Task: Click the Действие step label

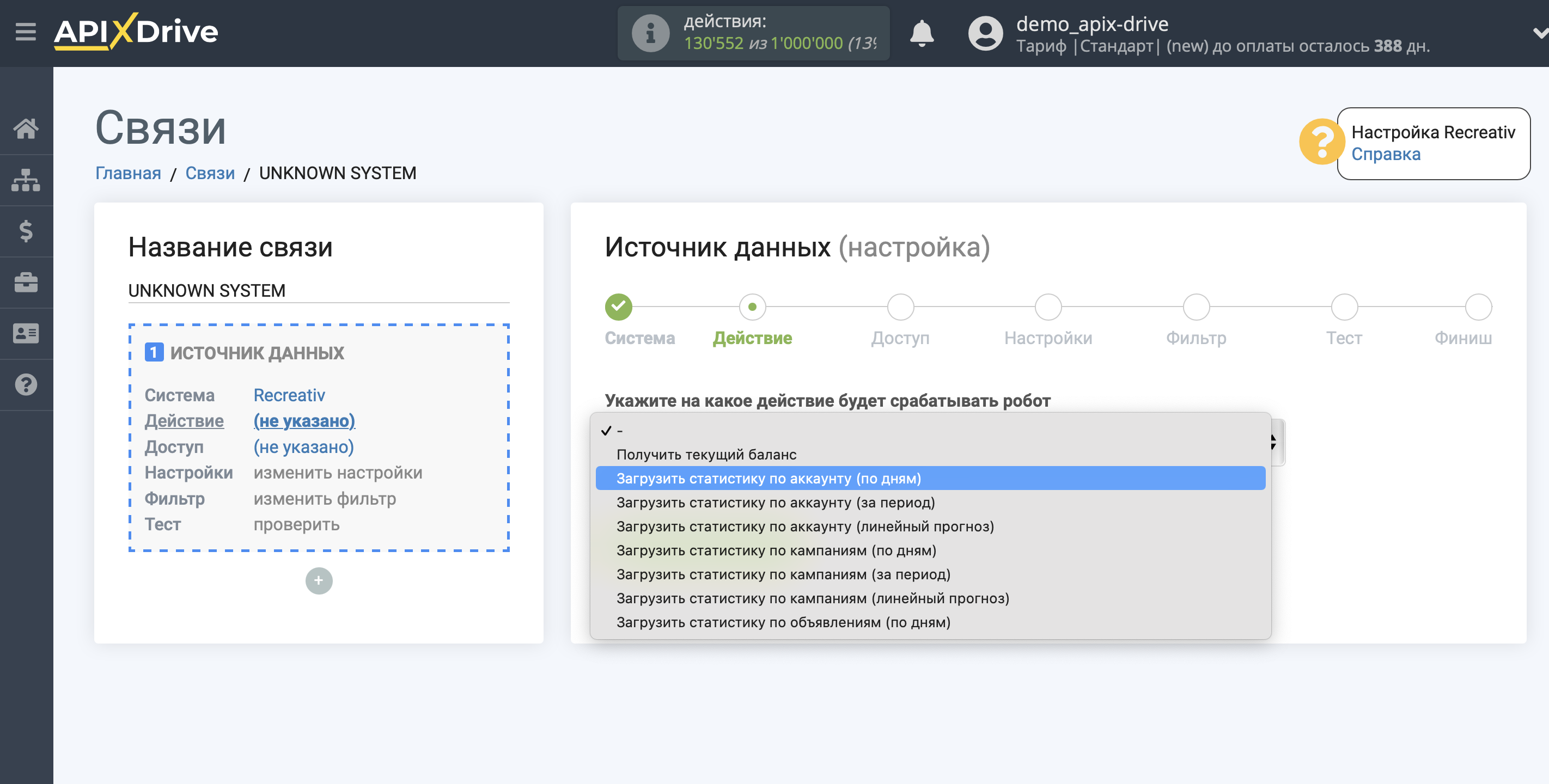Action: tap(752, 338)
